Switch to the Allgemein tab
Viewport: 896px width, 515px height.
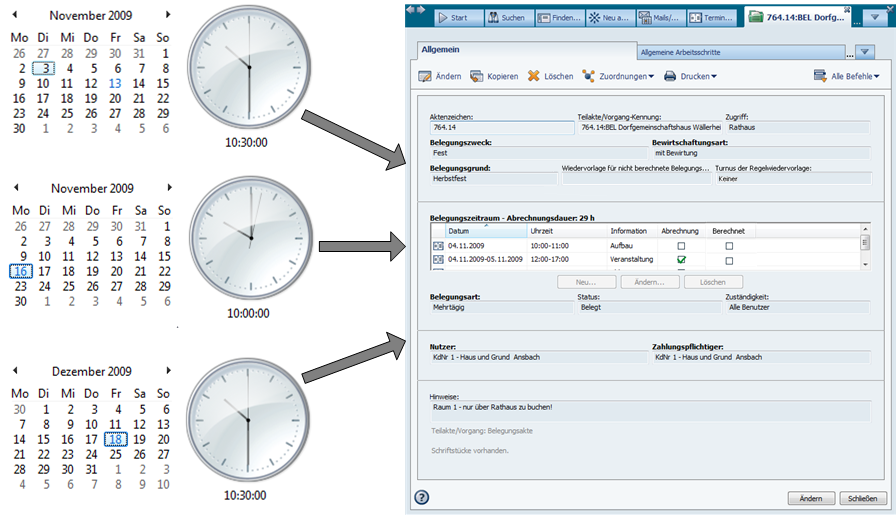tap(440, 48)
